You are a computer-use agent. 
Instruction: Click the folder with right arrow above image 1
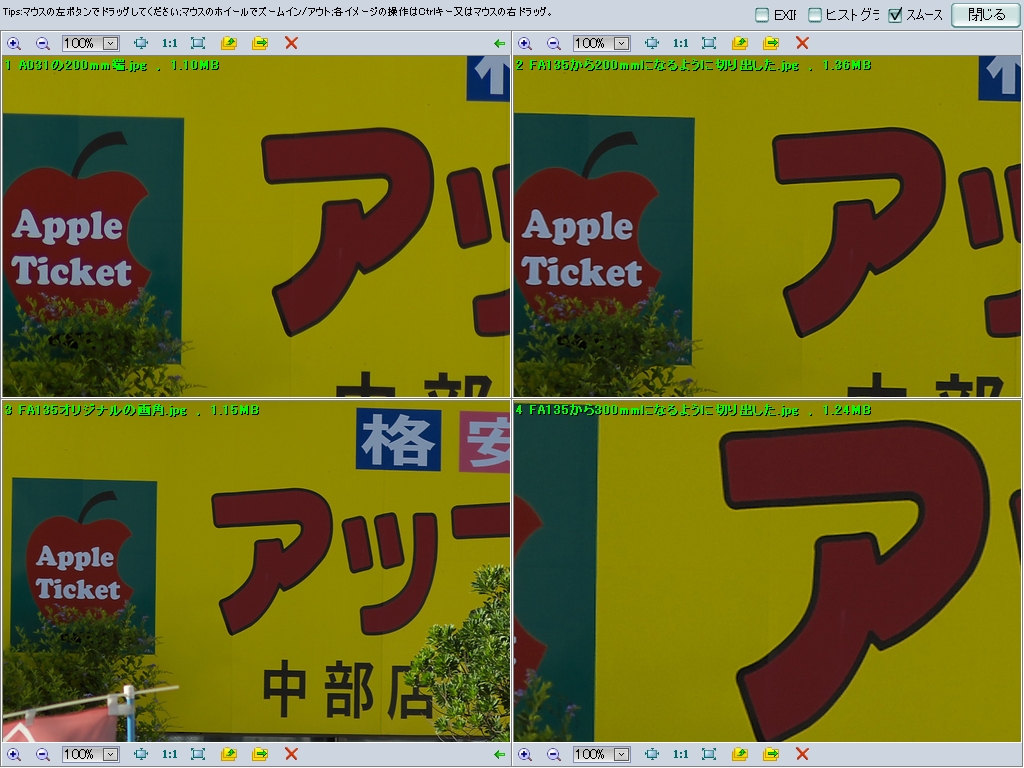tap(260, 43)
